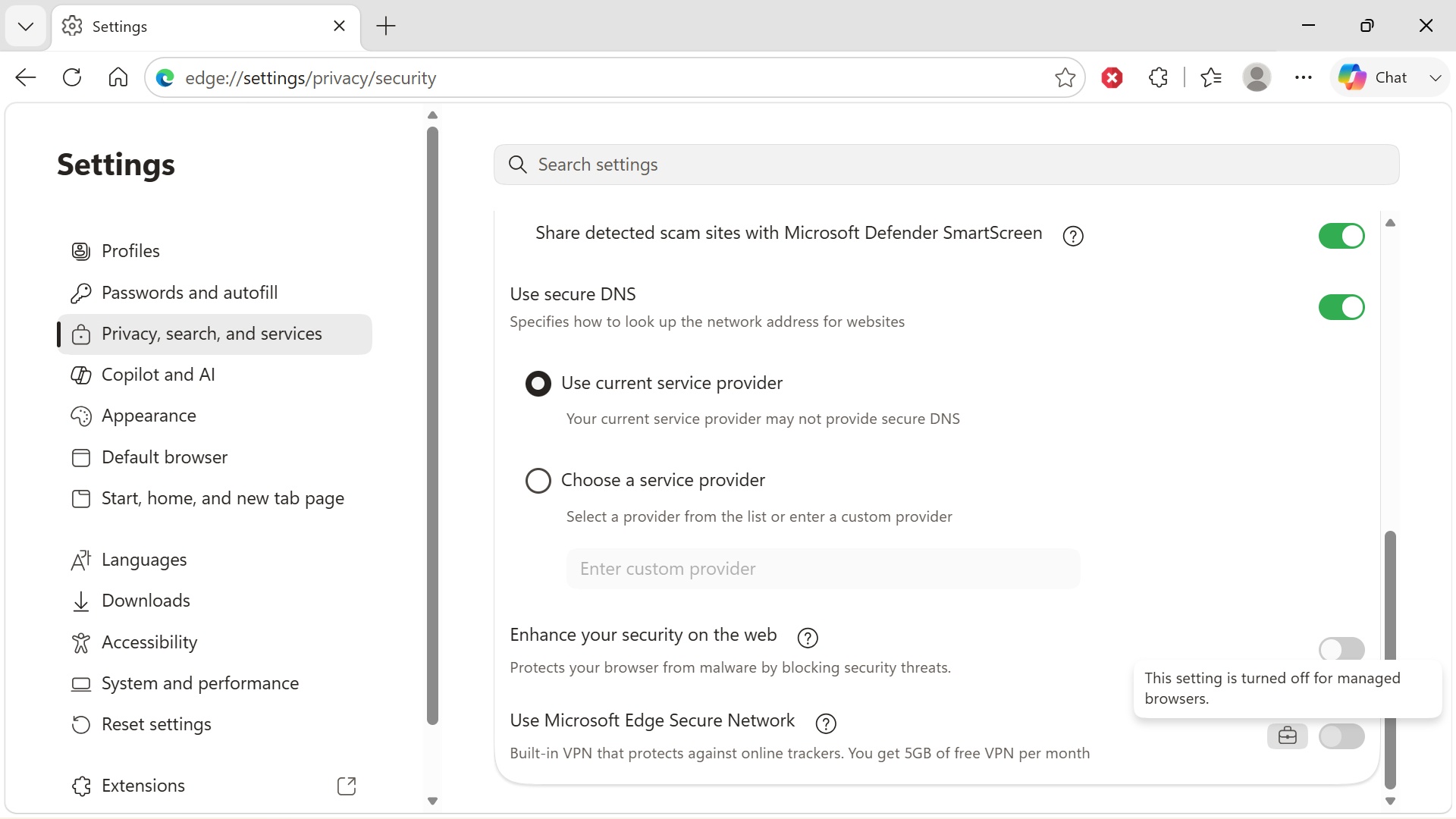Viewport: 1456px width, 819px height.
Task: Go back using the browser back arrow
Action: [x=26, y=77]
